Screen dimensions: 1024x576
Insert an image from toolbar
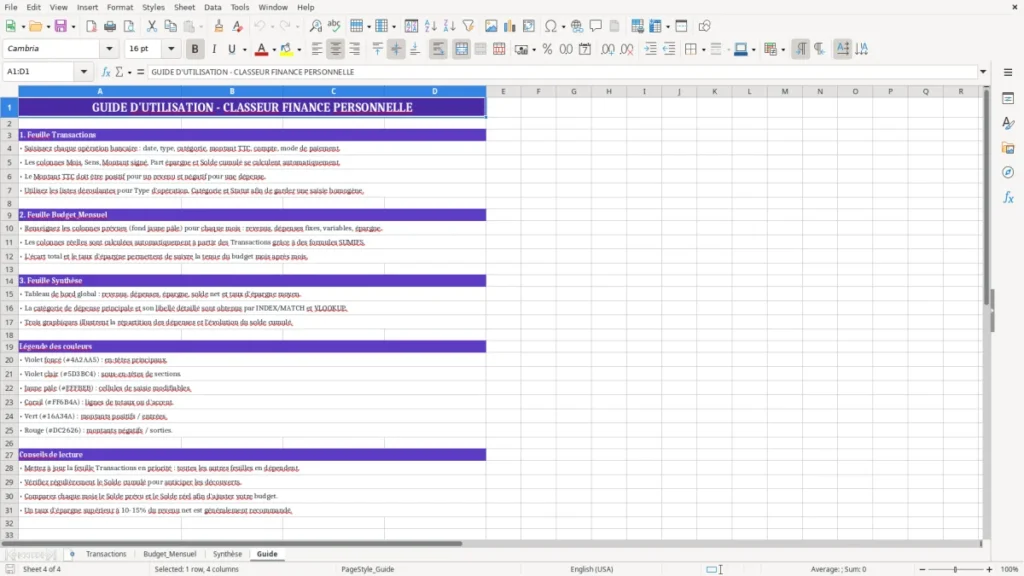click(491, 26)
